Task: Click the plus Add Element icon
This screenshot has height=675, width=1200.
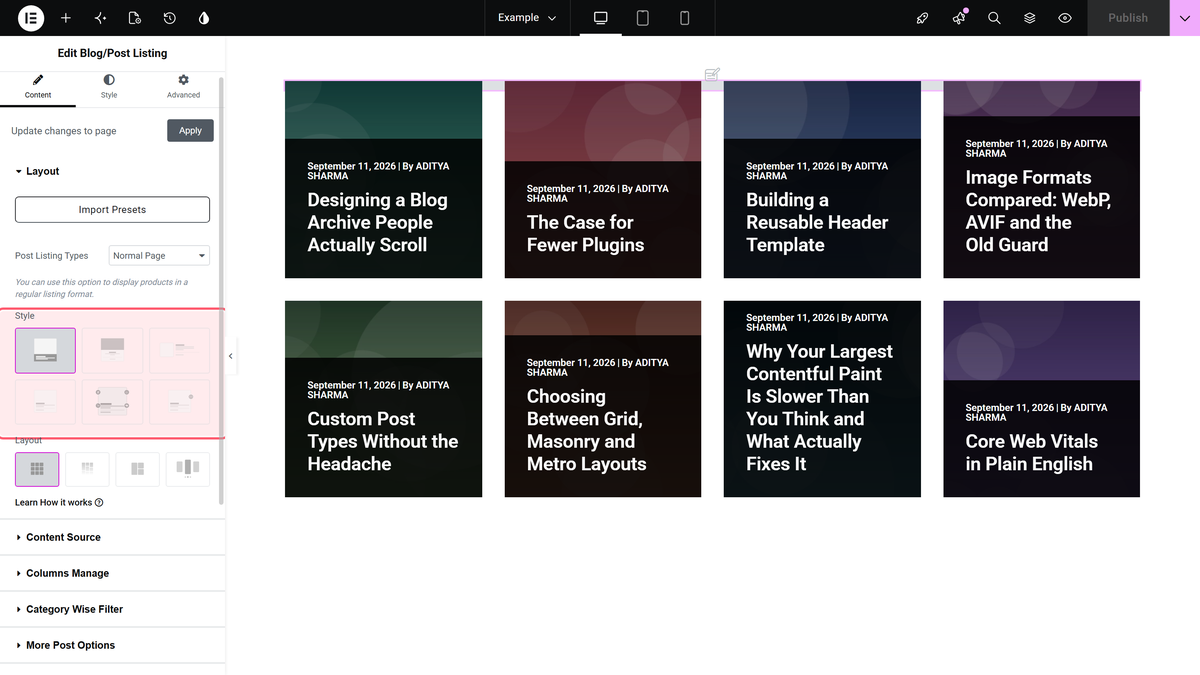Action: [x=66, y=18]
